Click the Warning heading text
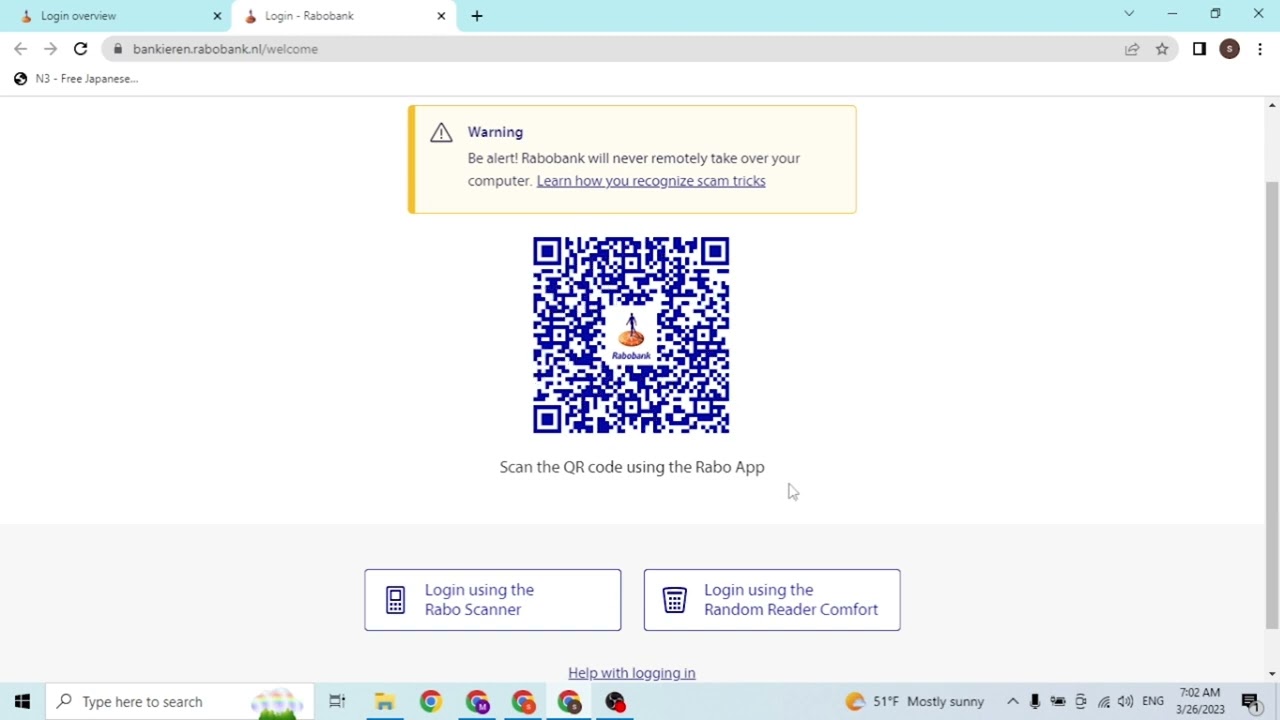The height and width of the screenshot is (720, 1280). tap(495, 132)
